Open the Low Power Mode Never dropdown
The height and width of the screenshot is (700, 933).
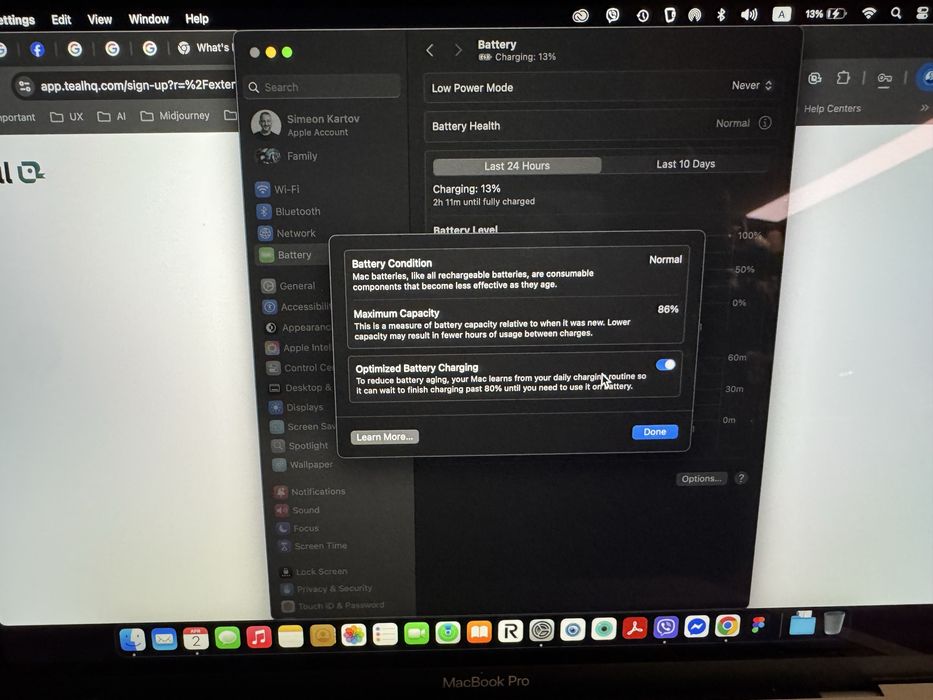tap(752, 86)
